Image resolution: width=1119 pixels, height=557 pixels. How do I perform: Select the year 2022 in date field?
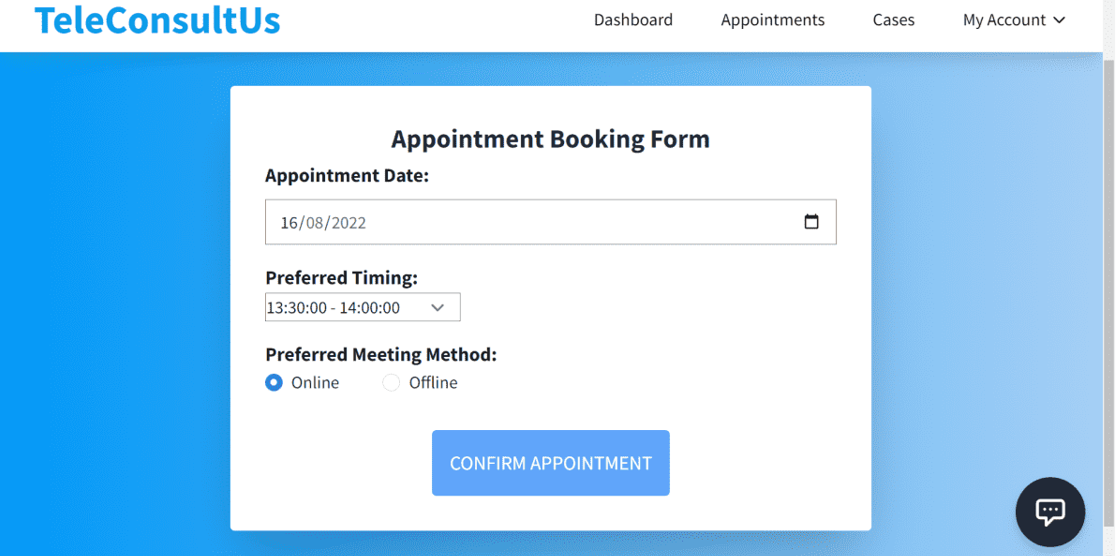pyautogui.click(x=349, y=223)
